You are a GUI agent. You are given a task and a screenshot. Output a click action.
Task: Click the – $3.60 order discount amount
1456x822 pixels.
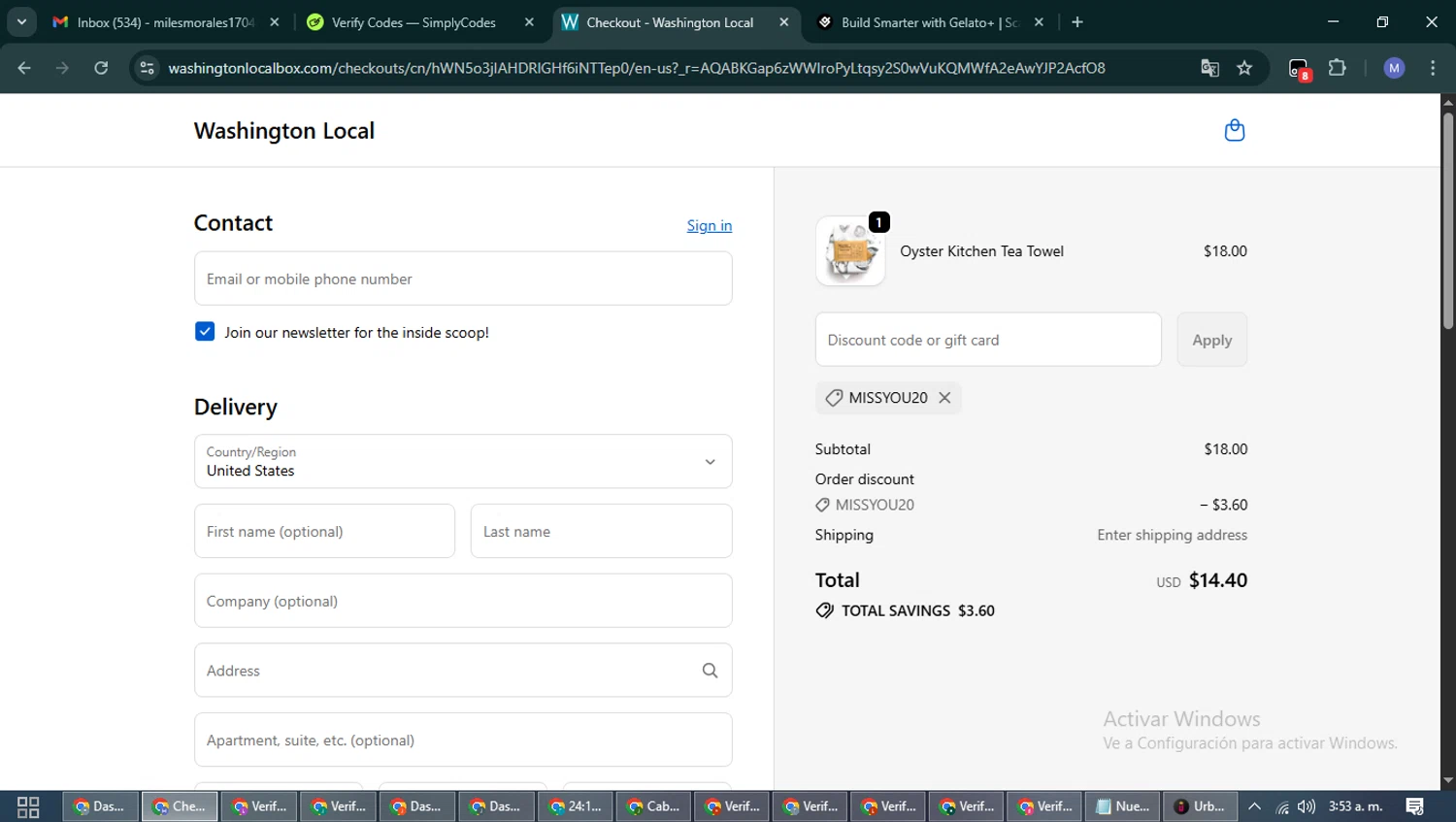[1223, 505]
